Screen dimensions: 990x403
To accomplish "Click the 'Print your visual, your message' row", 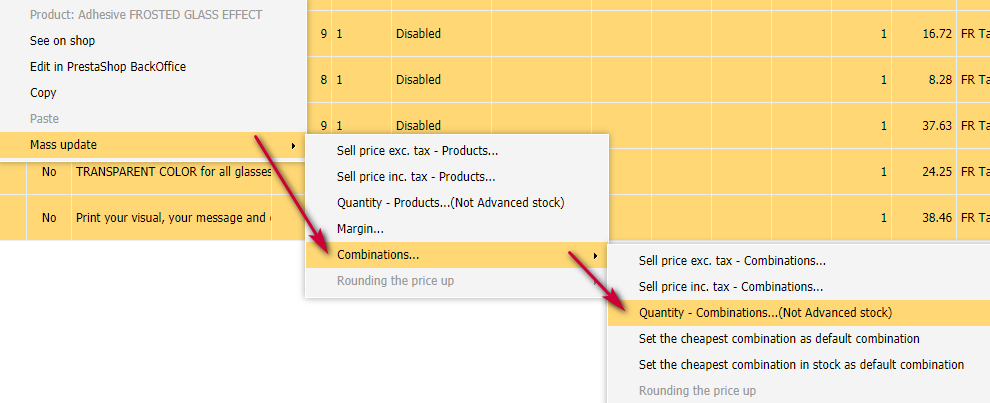I will pos(170,217).
